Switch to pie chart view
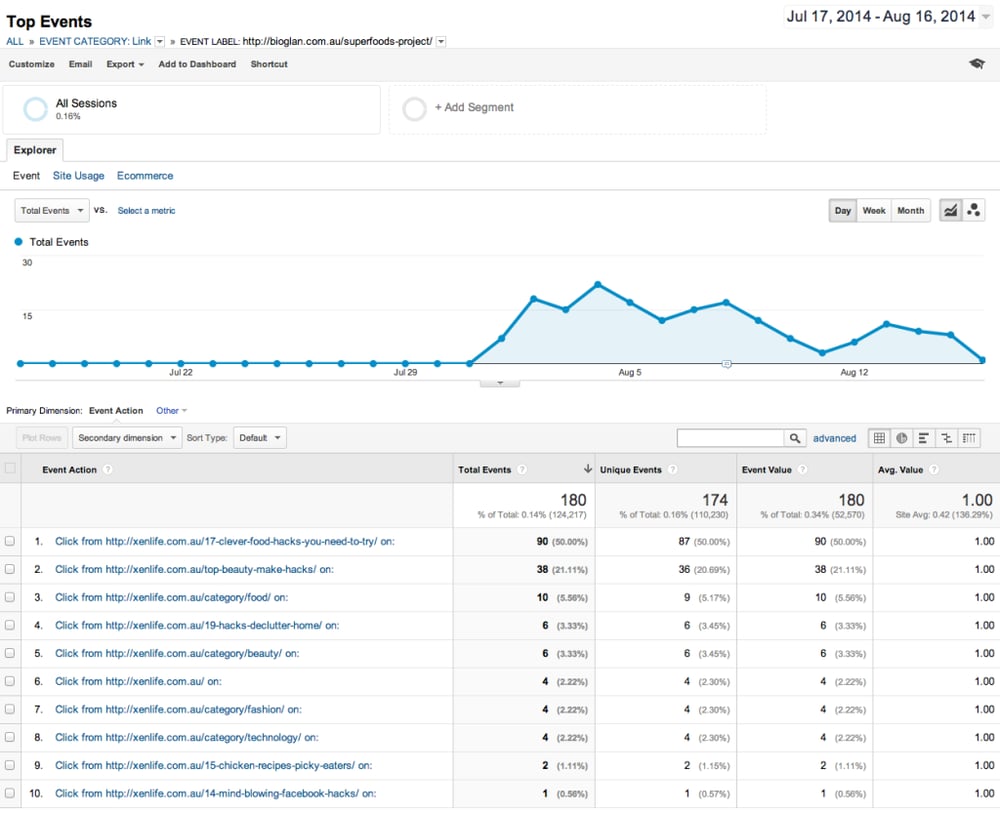This screenshot has height=813, width=1000. [x=901, y=437]
